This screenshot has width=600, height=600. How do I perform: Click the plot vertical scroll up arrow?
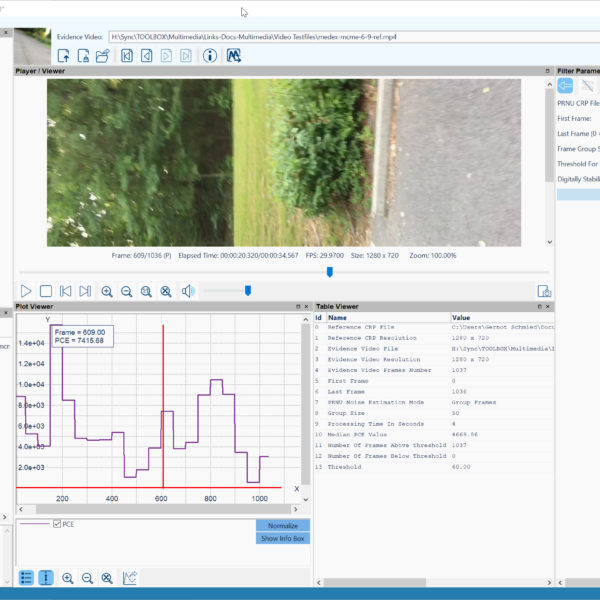[x=305, y=319]
